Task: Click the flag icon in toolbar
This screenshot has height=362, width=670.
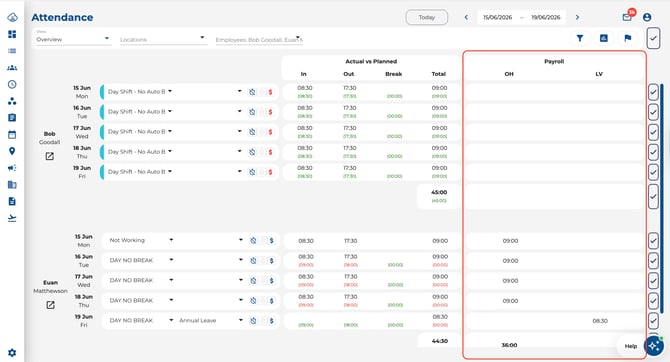Action: (627, 38)
